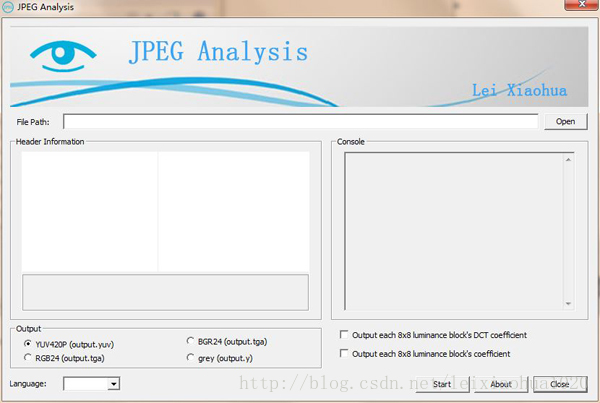Start the JPEG analysis

442,384
